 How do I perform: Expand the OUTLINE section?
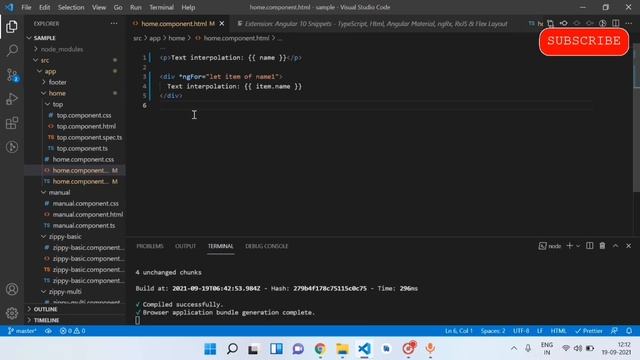tap(76, 309)
